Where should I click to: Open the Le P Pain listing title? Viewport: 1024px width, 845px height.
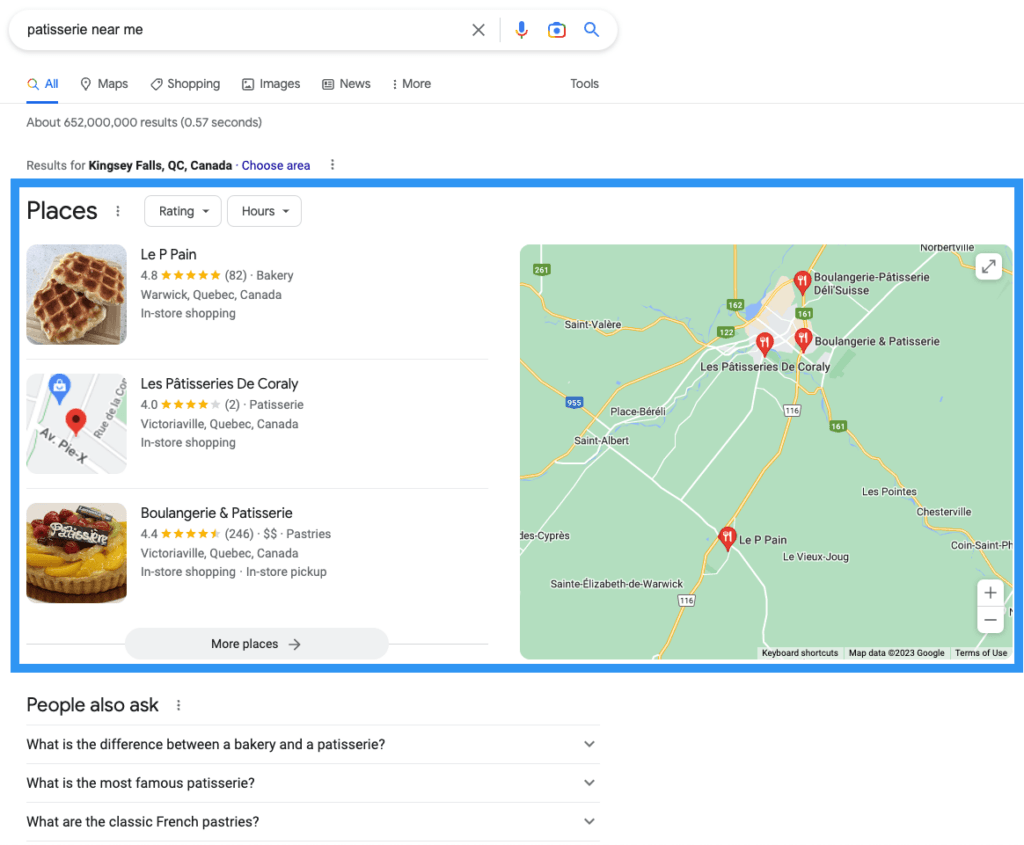click(168, 255)
